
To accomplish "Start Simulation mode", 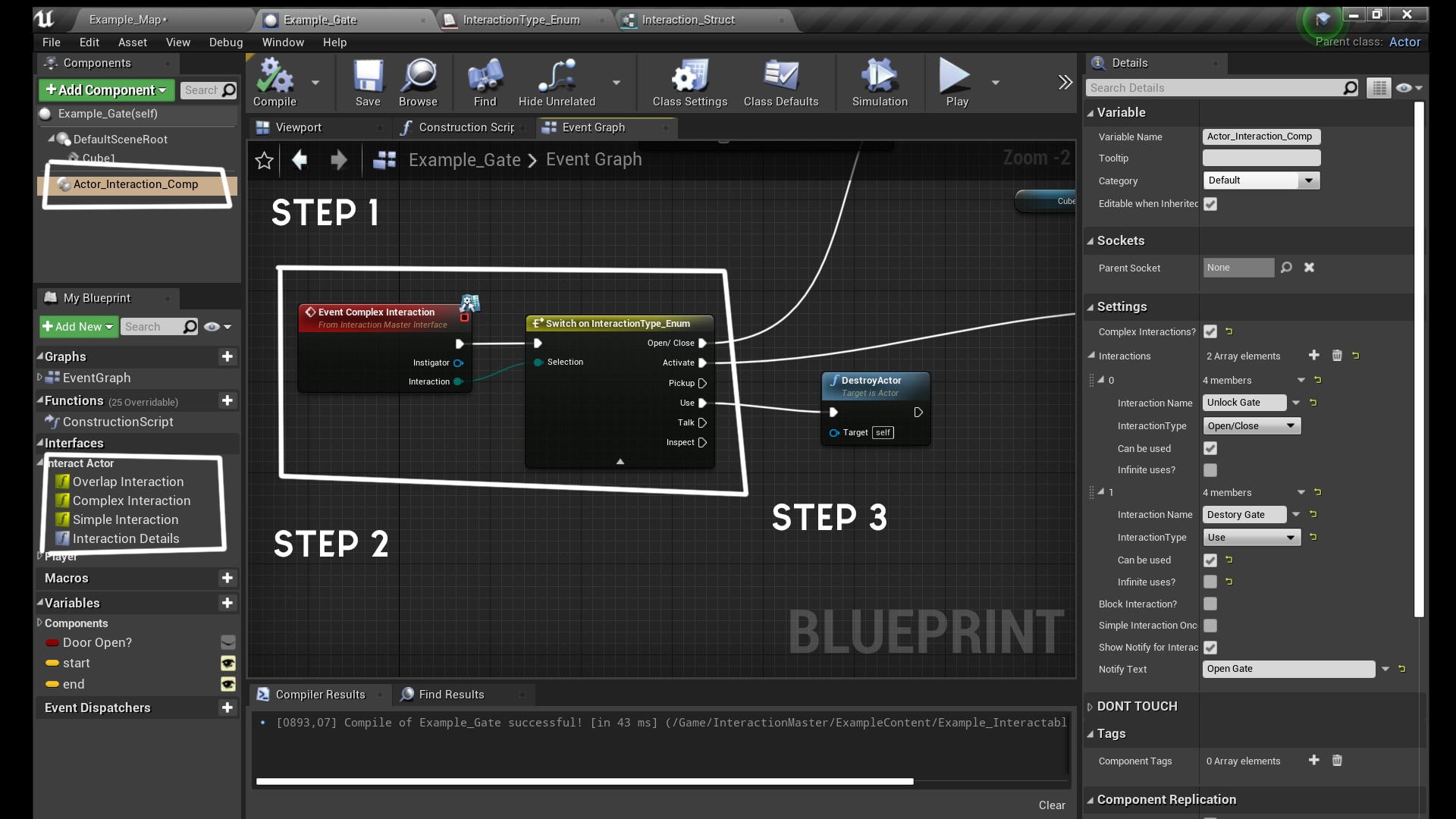I will [x=878, y=82].
